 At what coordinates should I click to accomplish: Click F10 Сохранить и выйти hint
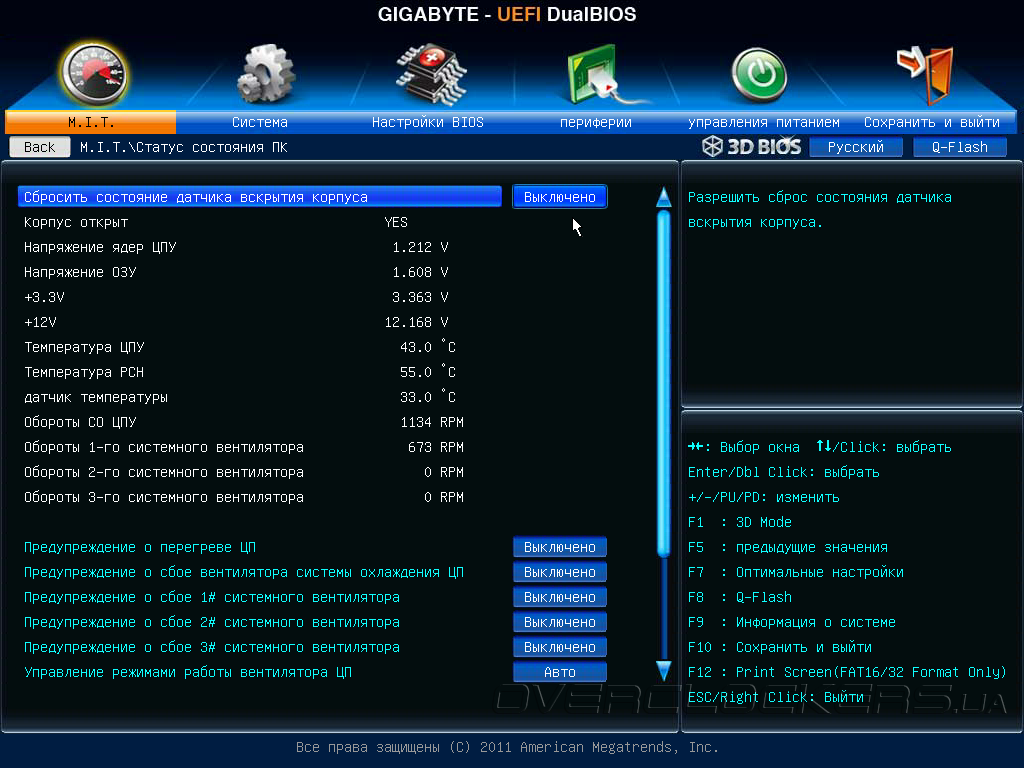click(779, 647)
